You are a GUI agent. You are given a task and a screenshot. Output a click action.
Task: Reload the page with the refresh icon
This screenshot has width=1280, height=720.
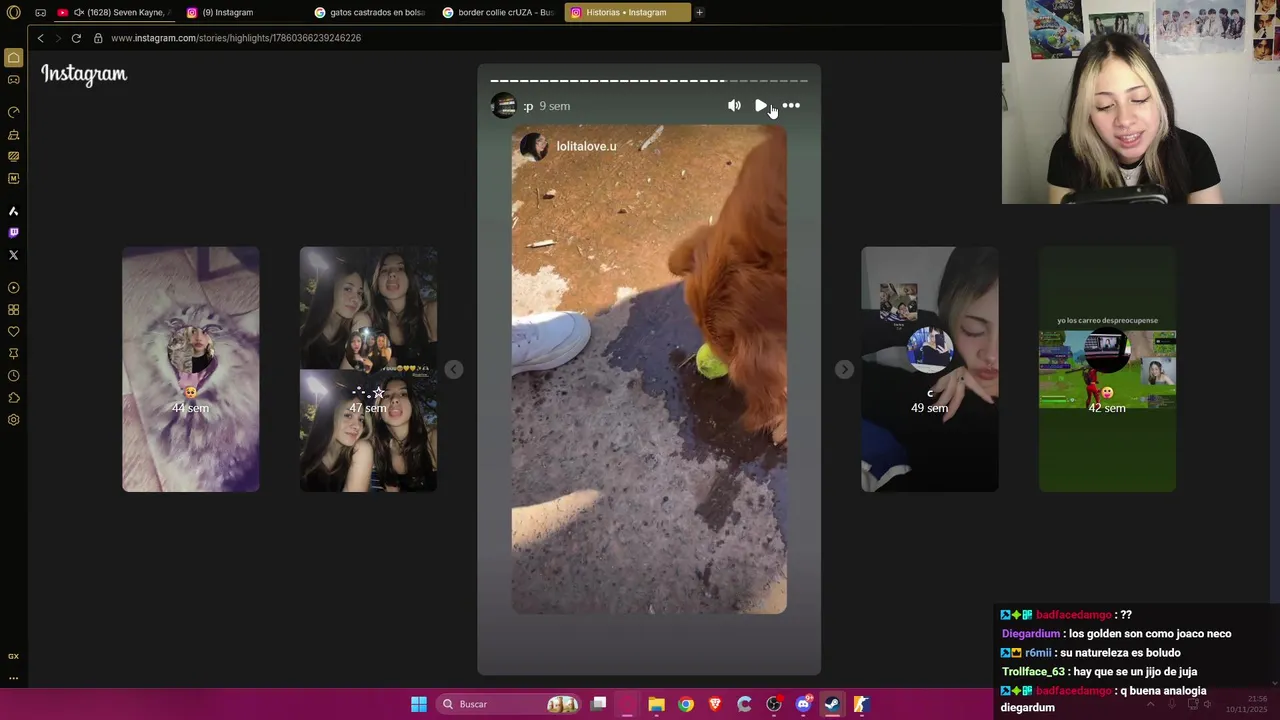(x=76, y=38)
